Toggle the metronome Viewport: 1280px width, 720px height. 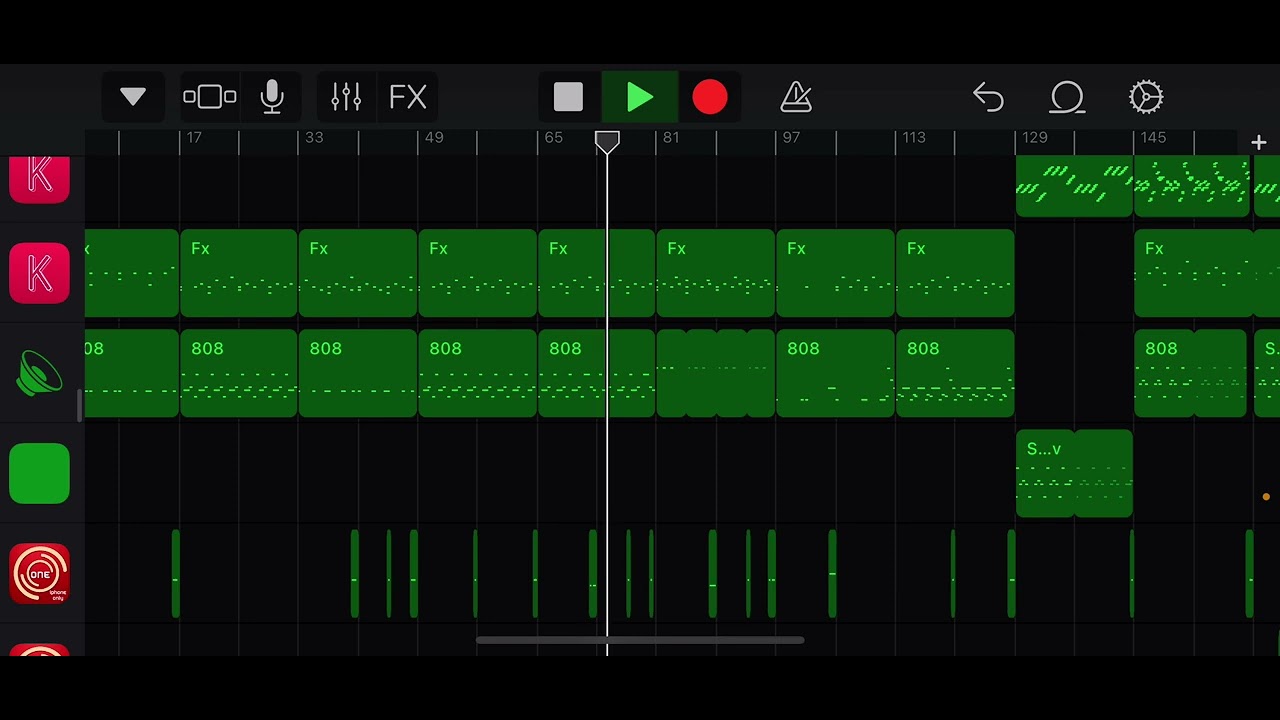(x=796, y=97)
